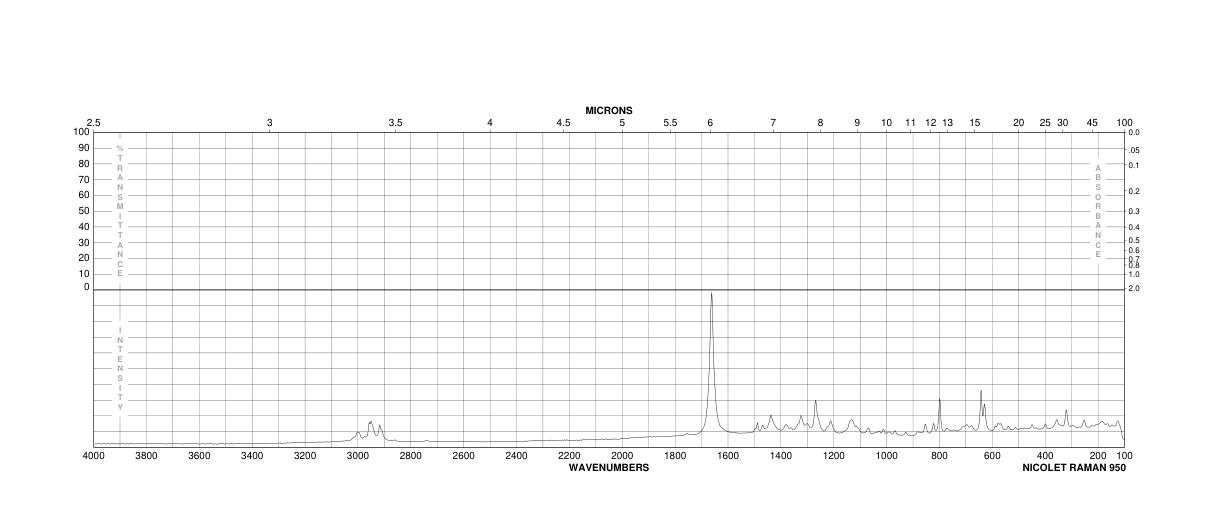Click the 3600 wavenumber tick label
The image size is (1224, 528).
(x=199, y=456)
